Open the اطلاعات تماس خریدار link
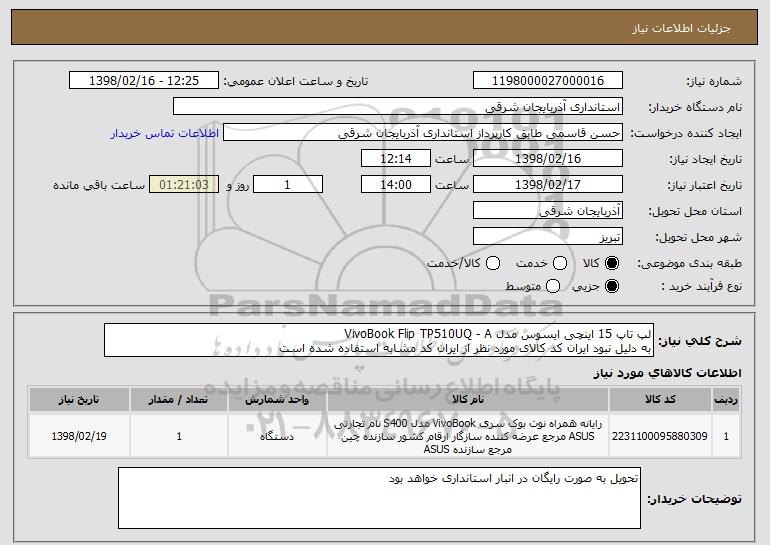The height and width of the screenshot is (545, 770). (165, 133)
